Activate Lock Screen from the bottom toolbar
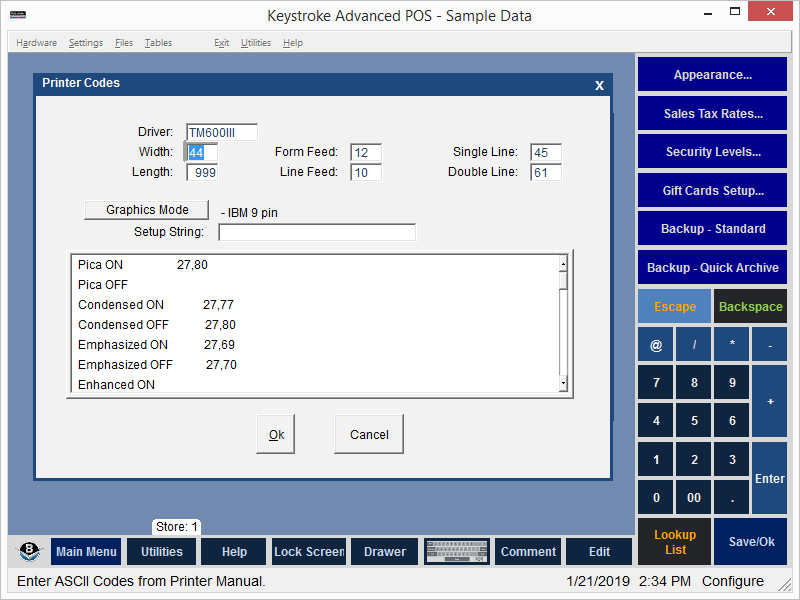The width and height of the screenshot is (800, 600). [x=308, y=551]
